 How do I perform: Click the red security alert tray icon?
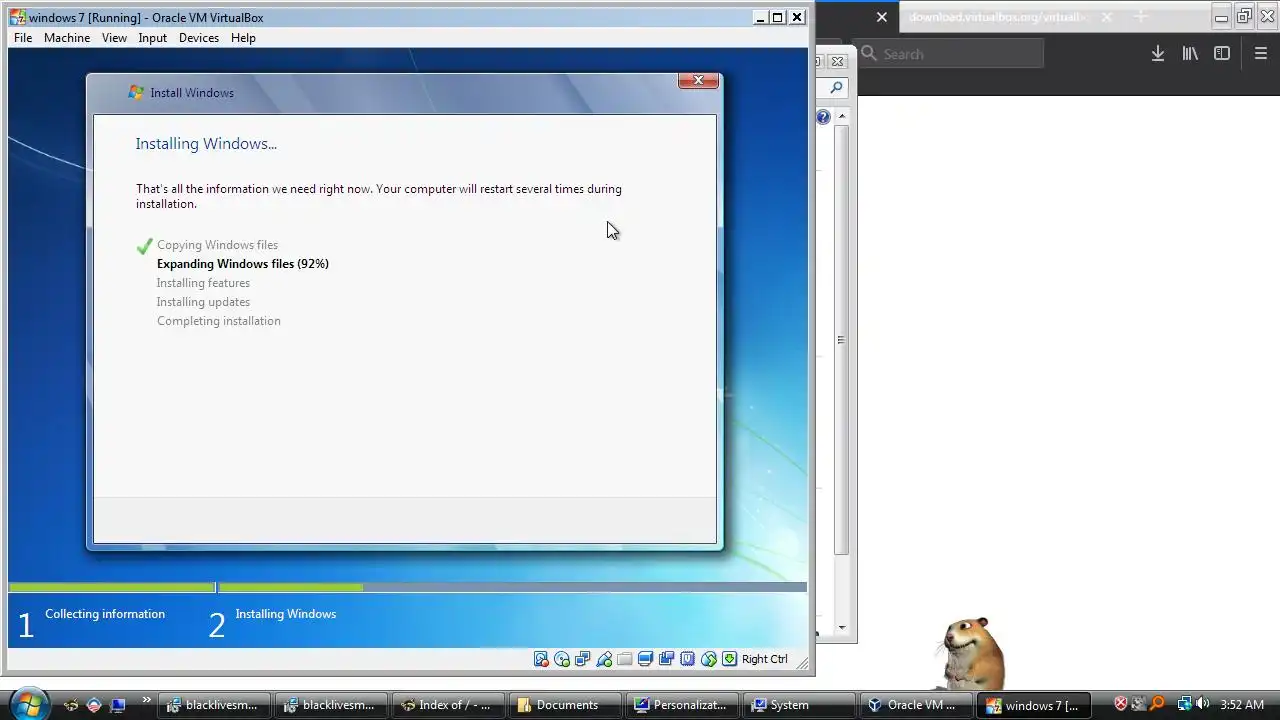(1121, 704)
